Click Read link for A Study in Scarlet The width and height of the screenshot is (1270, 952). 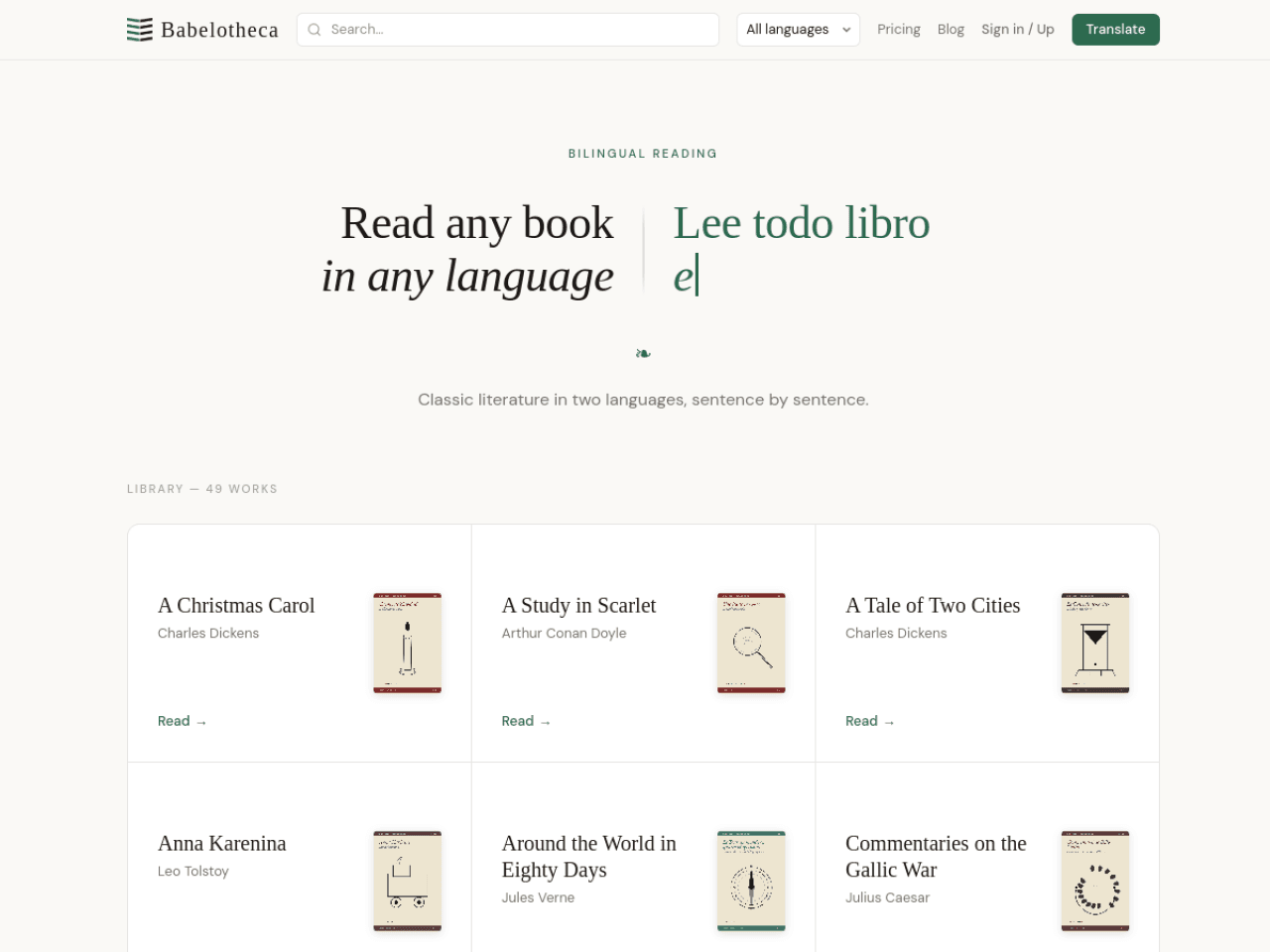pos(526,721)
